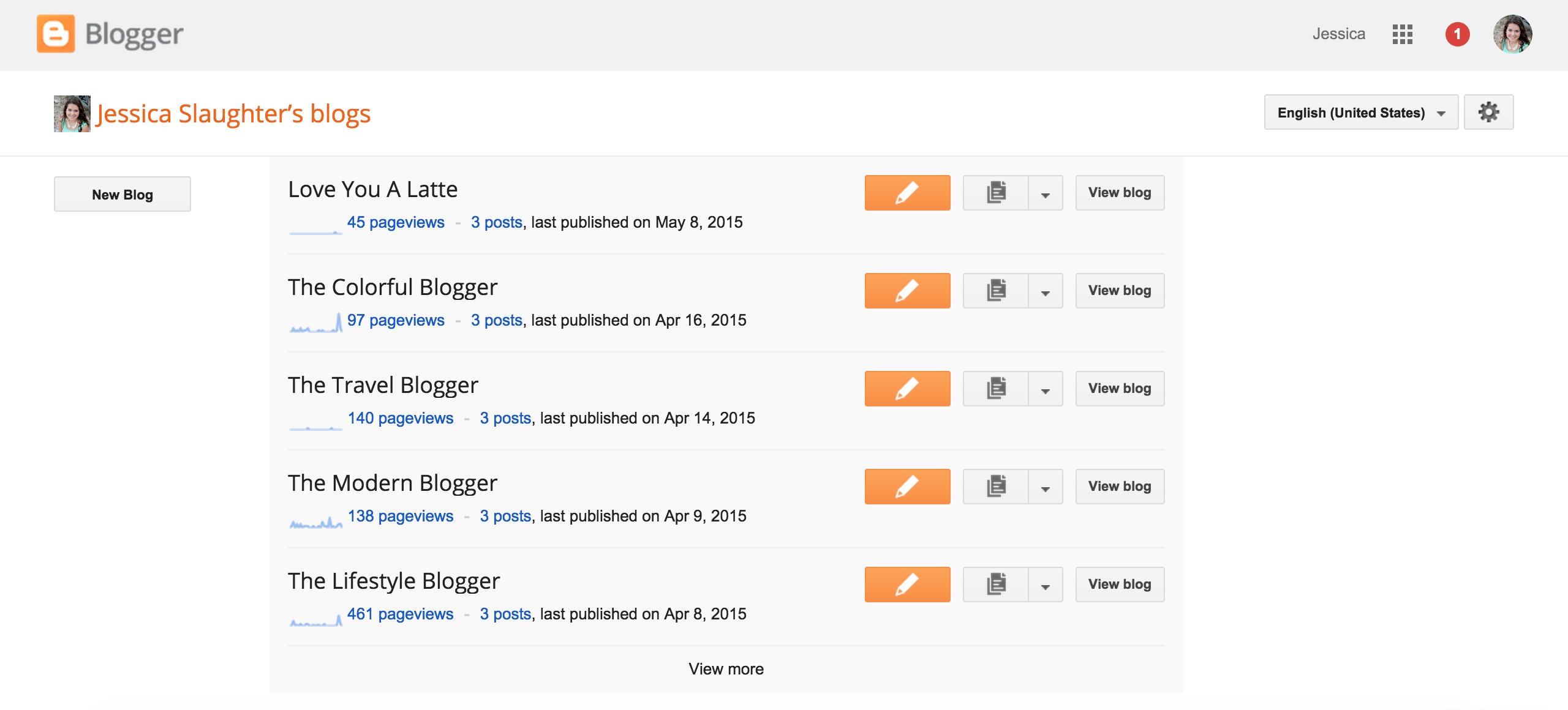Expand dropdown arrow for Love You A Latte
The width and height of the screenshot is (1568, 710).
point(1046,194)
